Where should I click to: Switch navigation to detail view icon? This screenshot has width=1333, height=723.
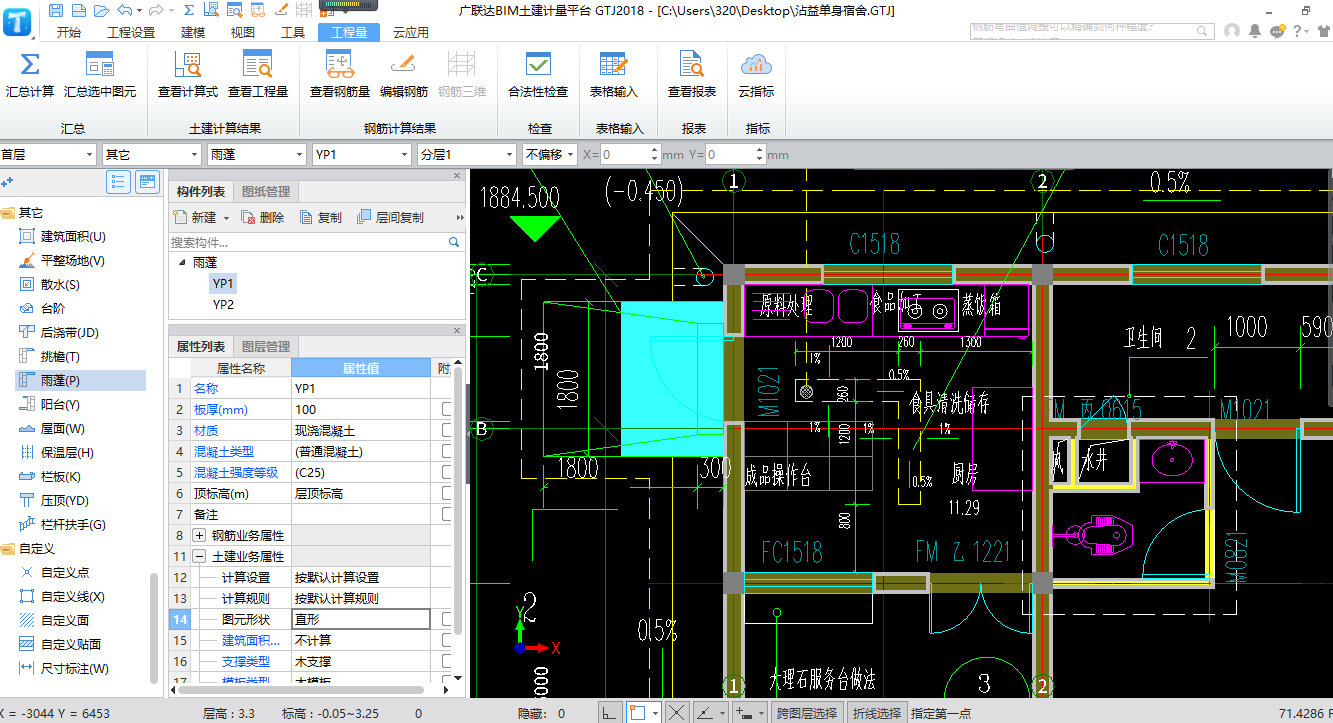pos(148,182)
